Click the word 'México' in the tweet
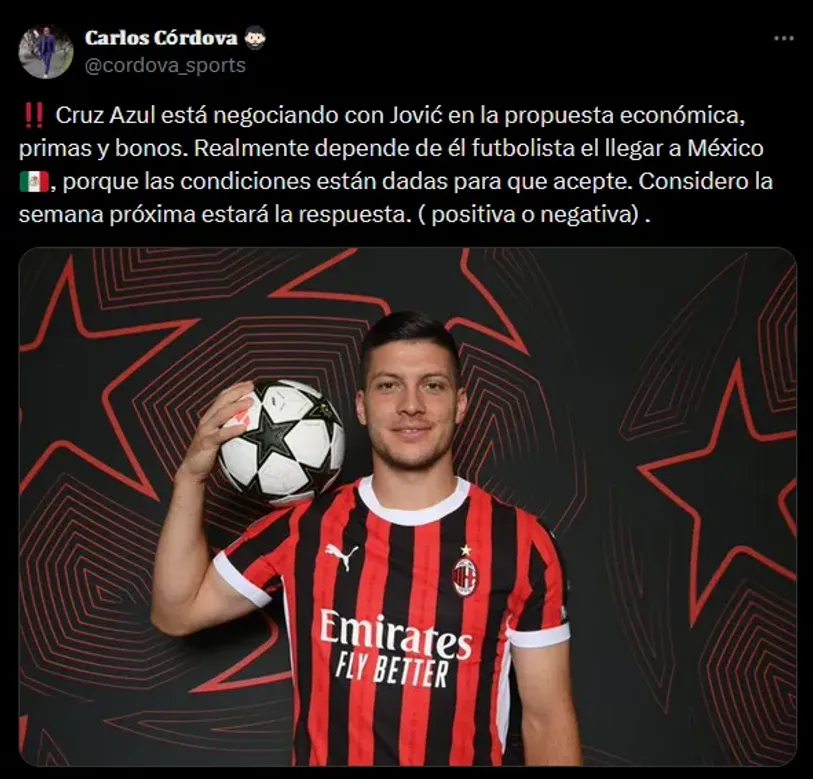 pos(725,149)
